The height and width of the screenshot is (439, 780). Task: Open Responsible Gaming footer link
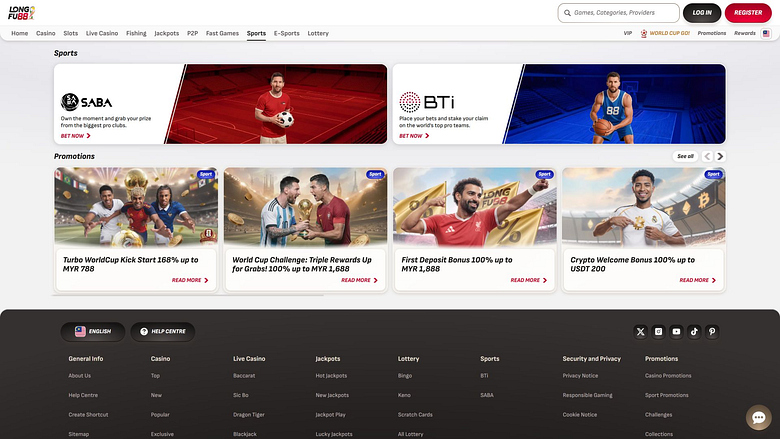(x=587, y=395)
